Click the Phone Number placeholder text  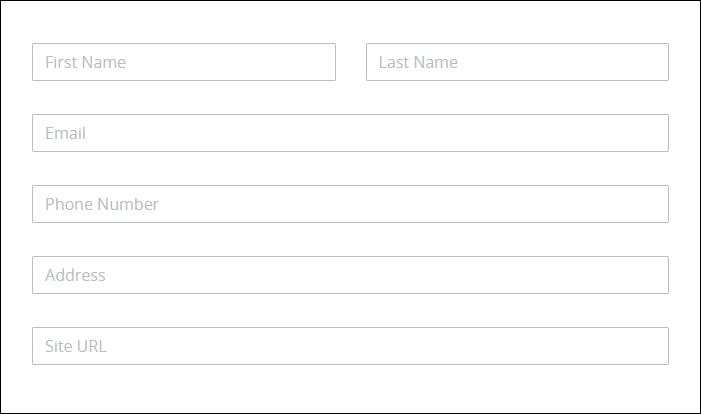coord(102,204)
